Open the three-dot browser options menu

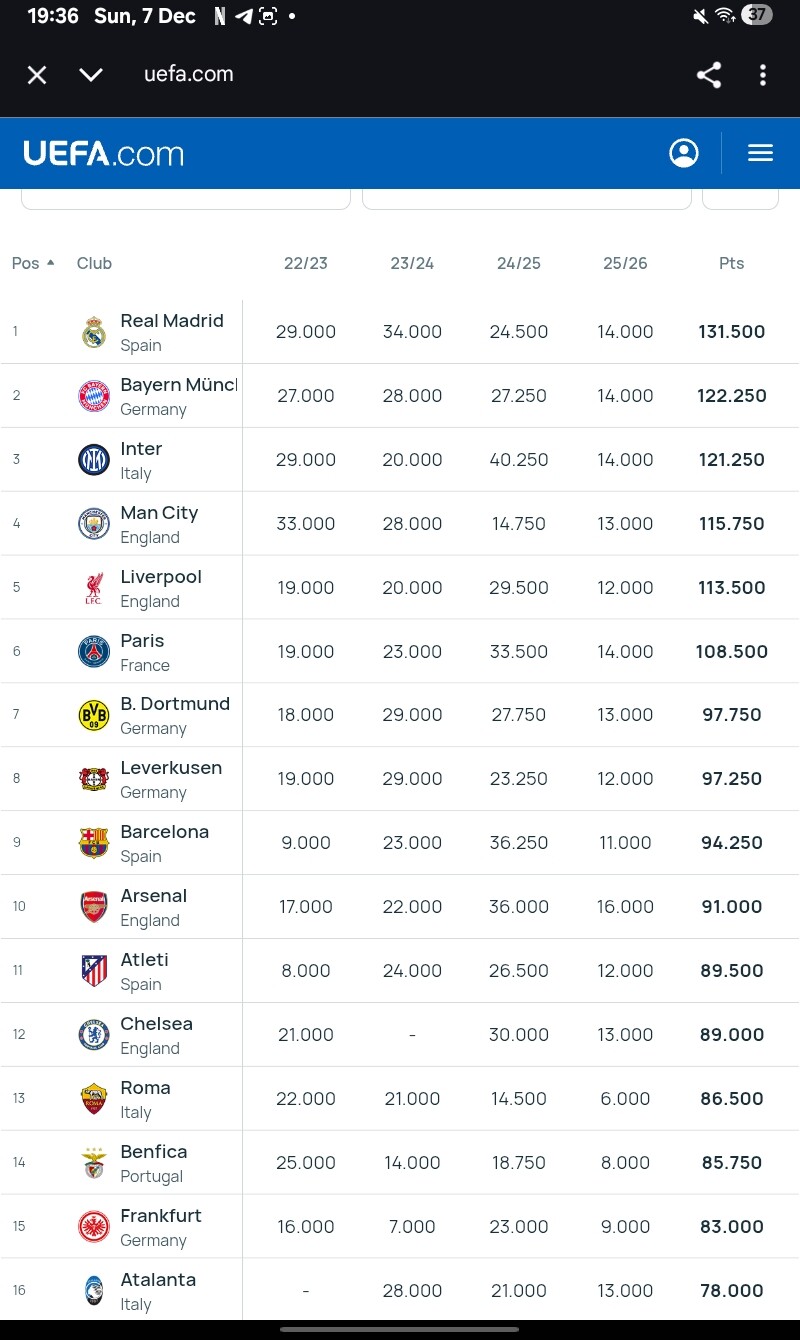pyautogui.click(x=763, y=75)
